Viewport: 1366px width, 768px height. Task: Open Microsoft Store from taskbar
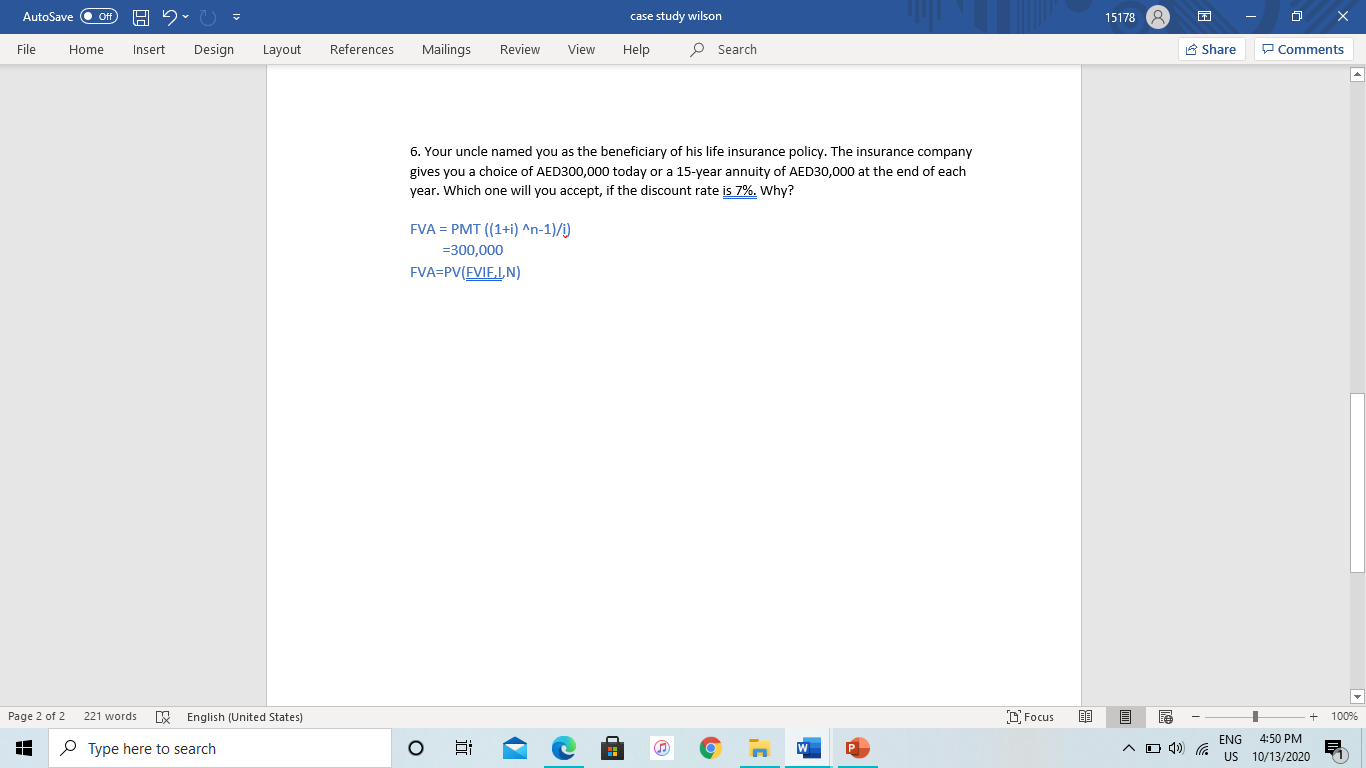(x=612, y=748)
